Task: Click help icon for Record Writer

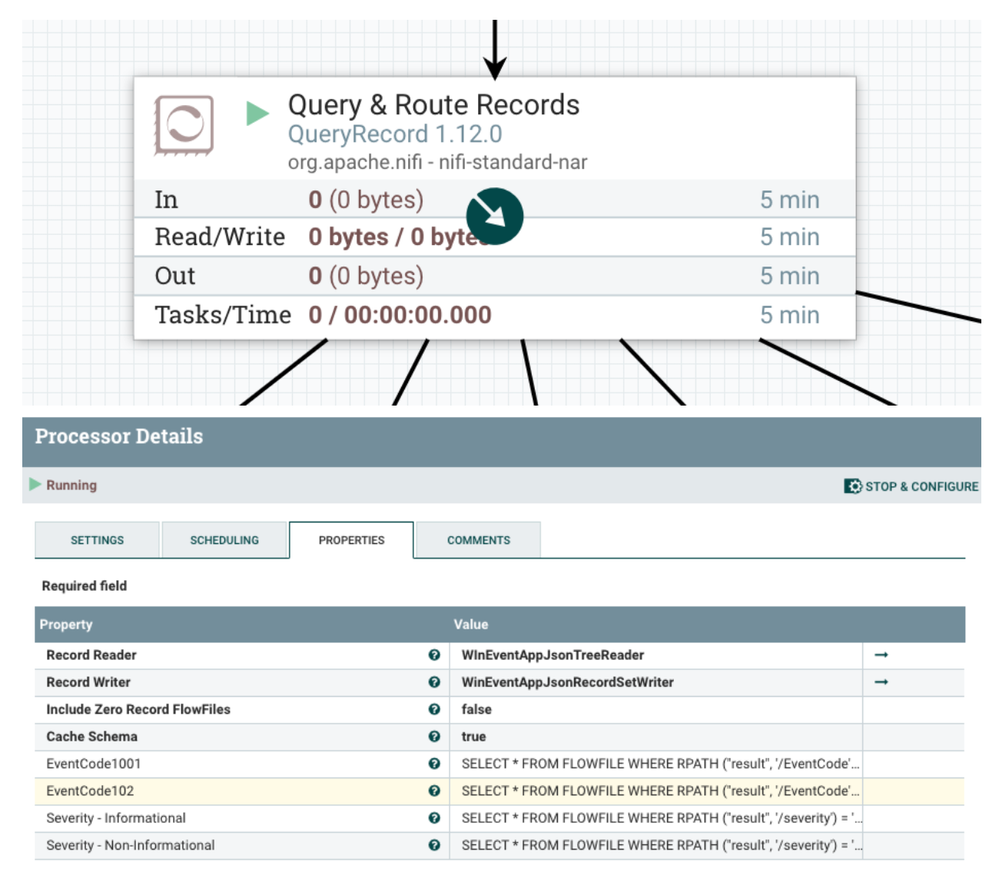Action: 434,682
